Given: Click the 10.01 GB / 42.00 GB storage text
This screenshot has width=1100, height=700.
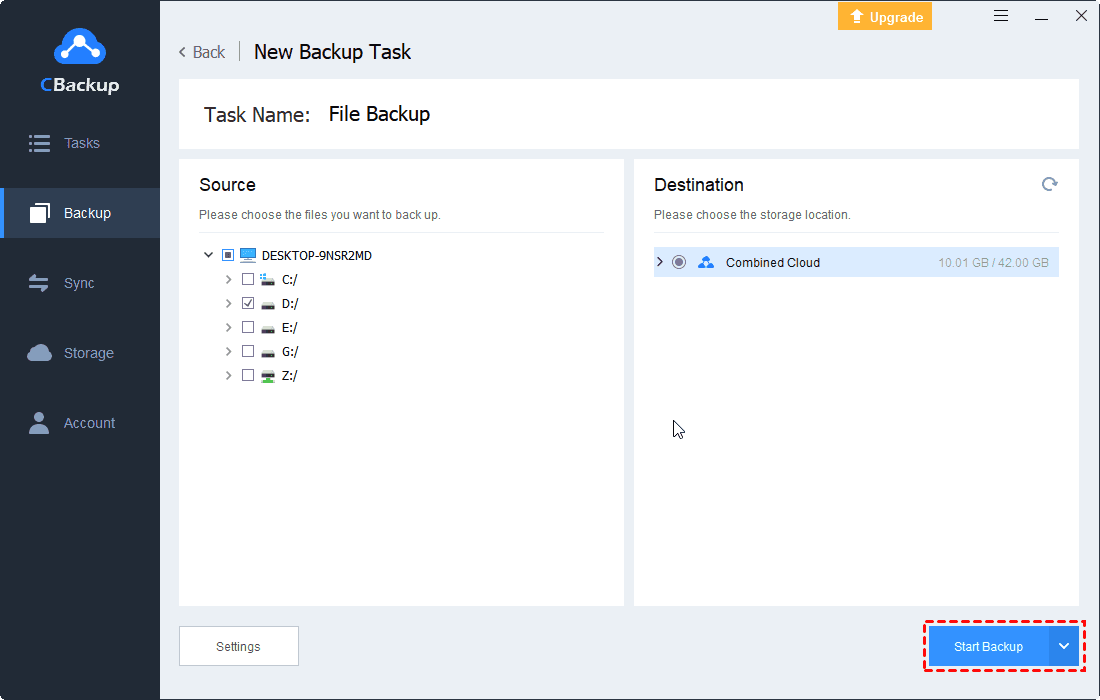Looking at the screenshot, I should pos(993,262).
